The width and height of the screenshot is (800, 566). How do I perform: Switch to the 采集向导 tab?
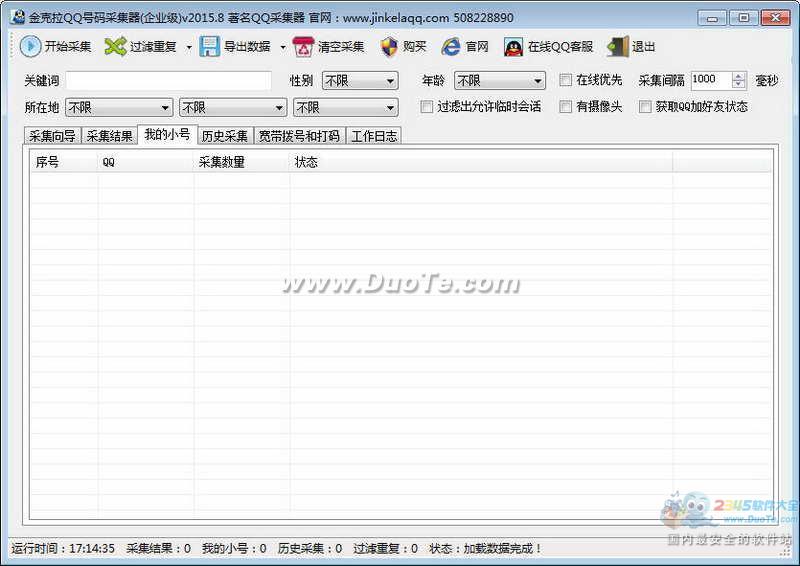click(x=53, y=136)
